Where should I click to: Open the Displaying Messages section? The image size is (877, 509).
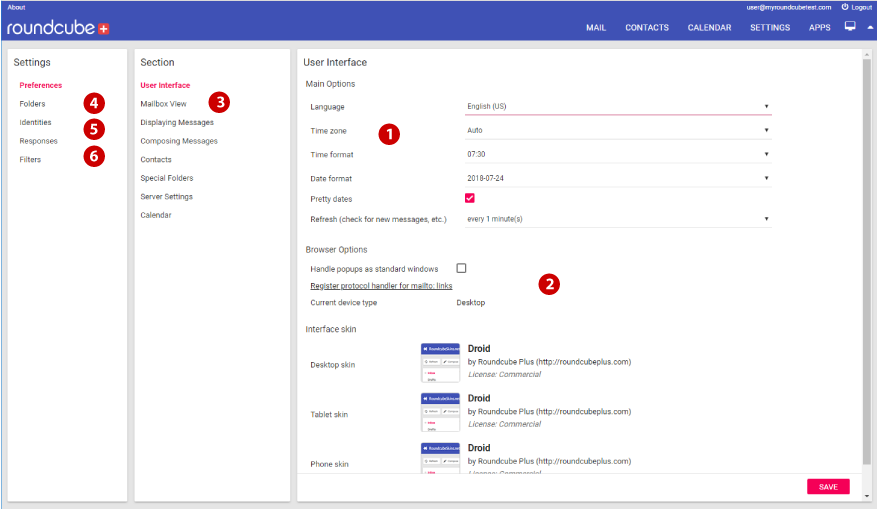click(177, 122)
